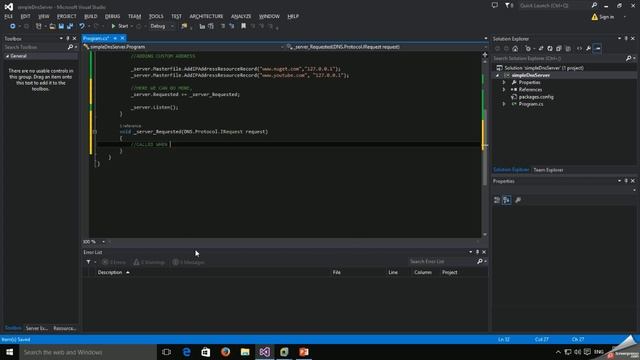Expand the Properties node in Solution Explorer
Viewport: 640px width, 360px height.
click(504, 82)
